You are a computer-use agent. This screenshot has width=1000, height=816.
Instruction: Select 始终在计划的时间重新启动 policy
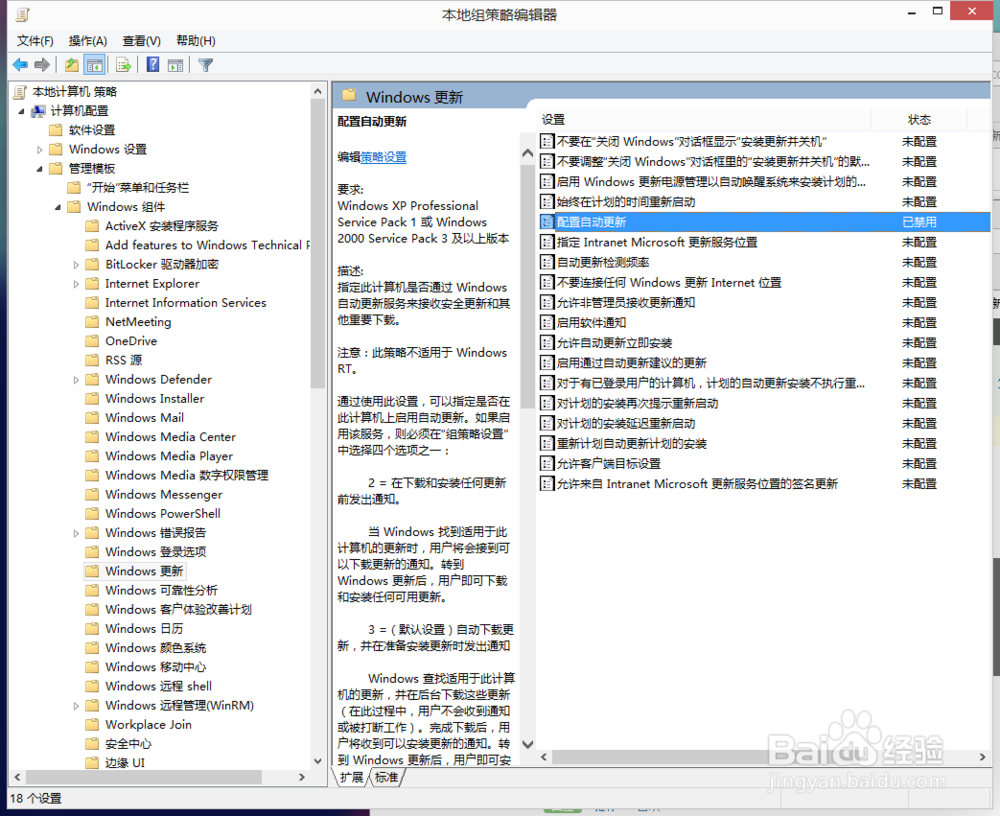pyautogui.click(x=626, y=202)
